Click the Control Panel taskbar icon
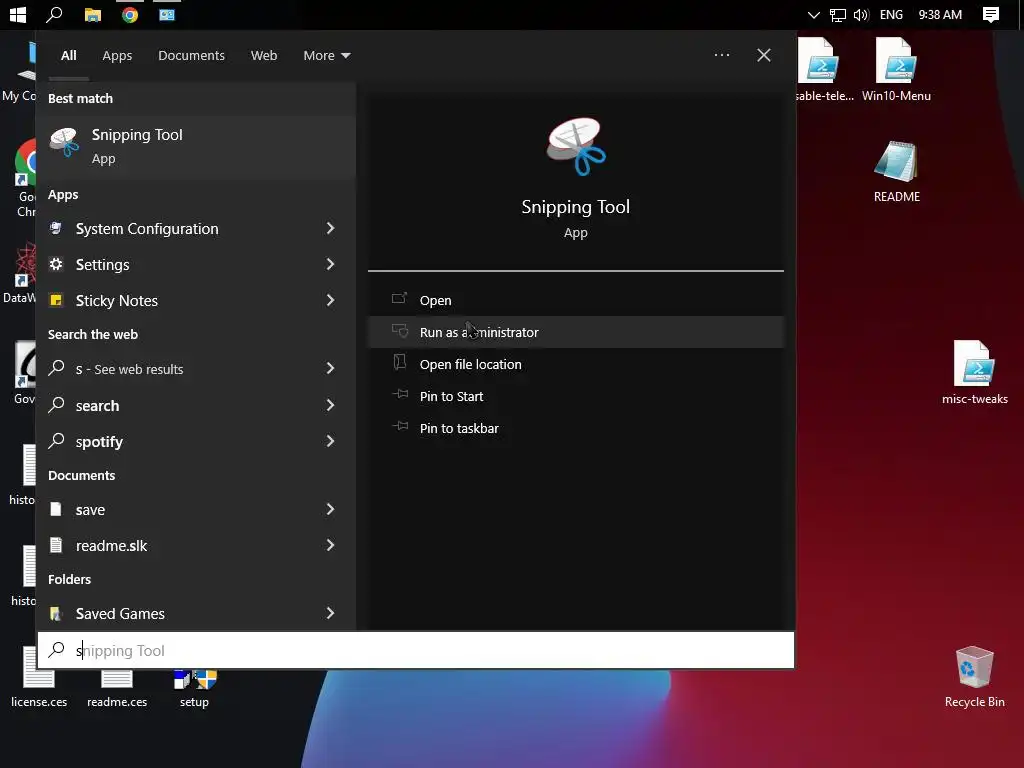Image resolution: width=1024 pixels, height=768 pixels. (x=167, y=14)
